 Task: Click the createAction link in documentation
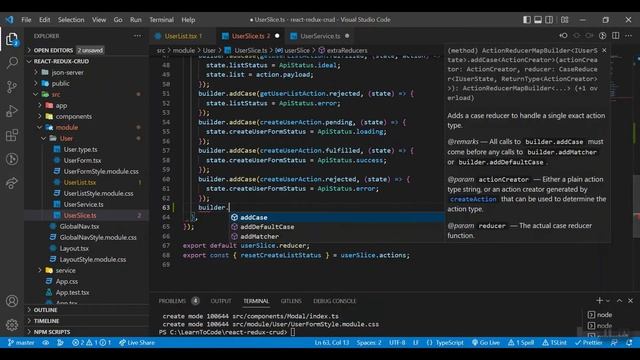[473, 199]
